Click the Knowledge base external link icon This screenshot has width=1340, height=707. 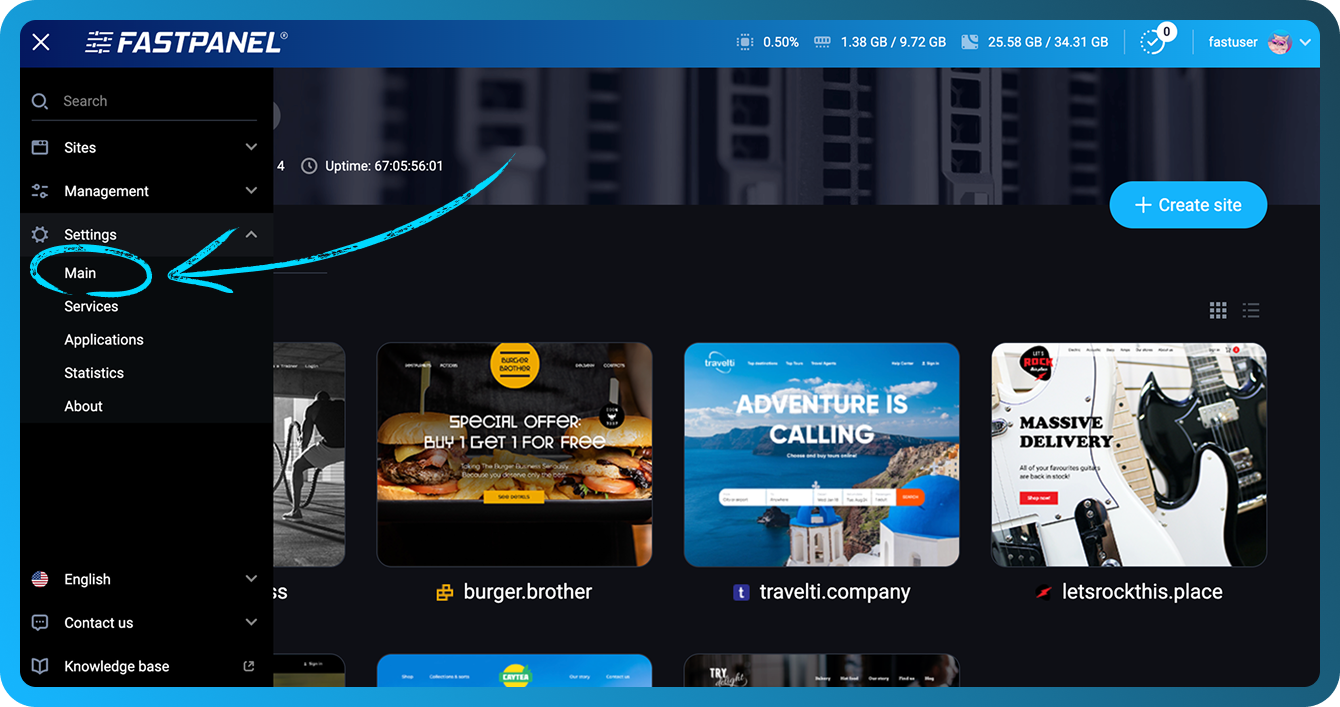(248, 666)
